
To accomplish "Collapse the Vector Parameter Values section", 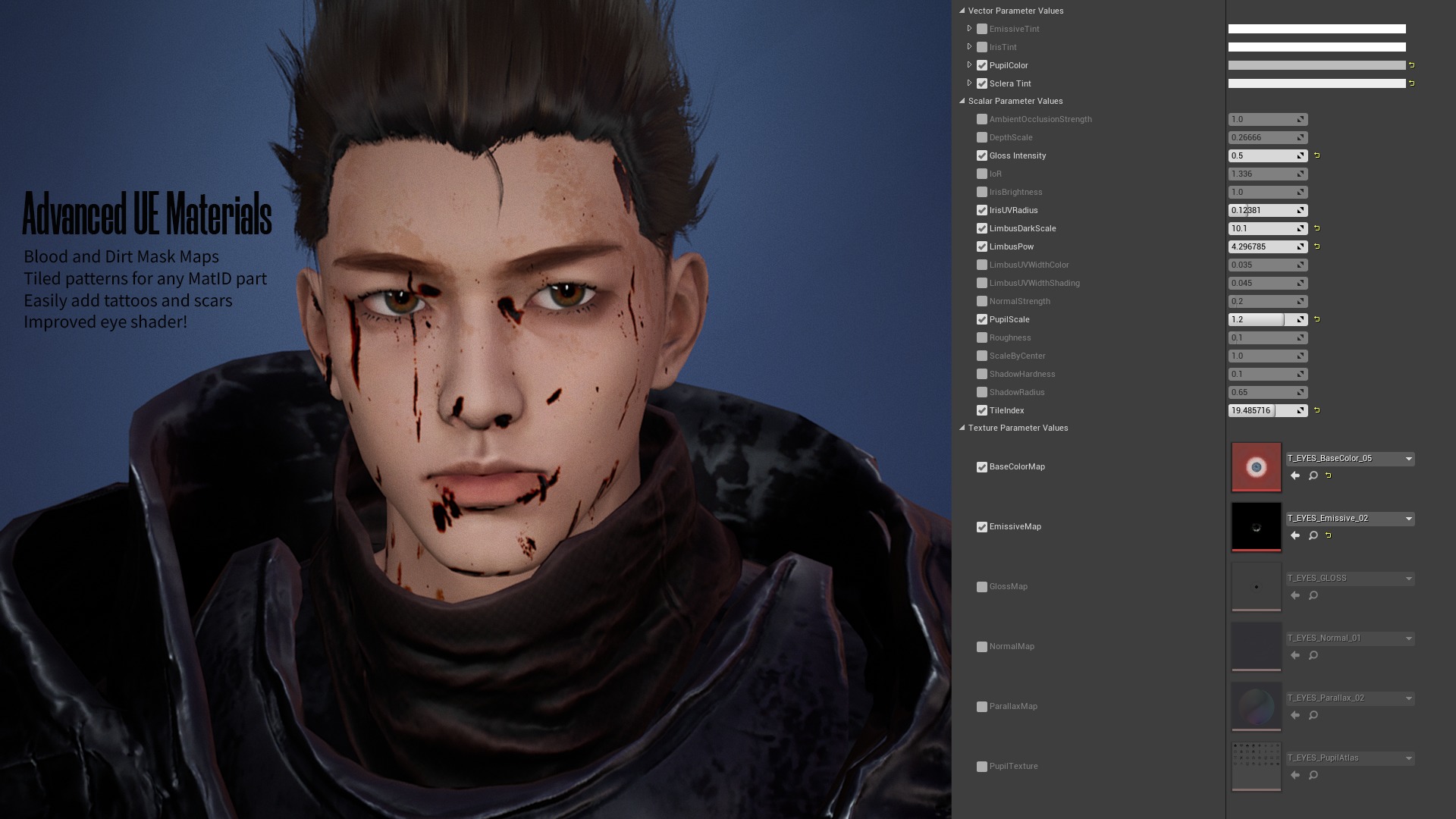I will pyautogui.click(x=962, y=11).
